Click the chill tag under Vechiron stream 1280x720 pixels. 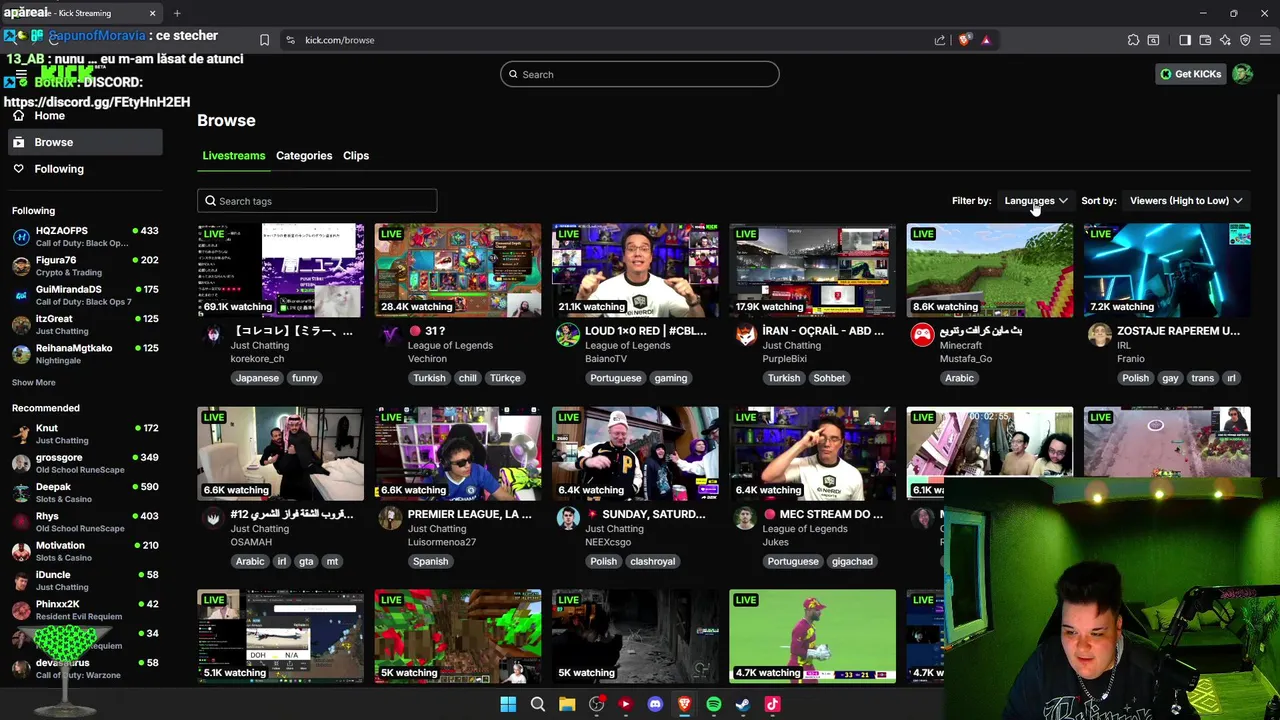[467, 378]
